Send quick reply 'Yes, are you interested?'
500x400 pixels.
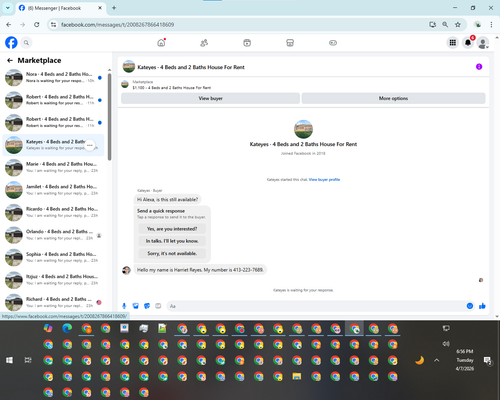(172, 229)
